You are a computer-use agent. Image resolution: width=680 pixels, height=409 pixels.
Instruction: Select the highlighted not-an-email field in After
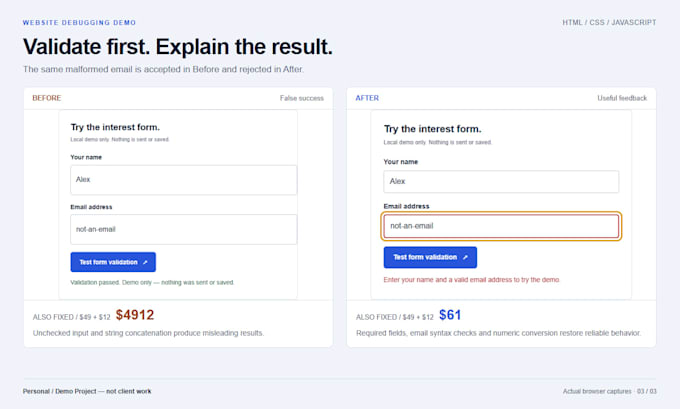click(501, 226)
